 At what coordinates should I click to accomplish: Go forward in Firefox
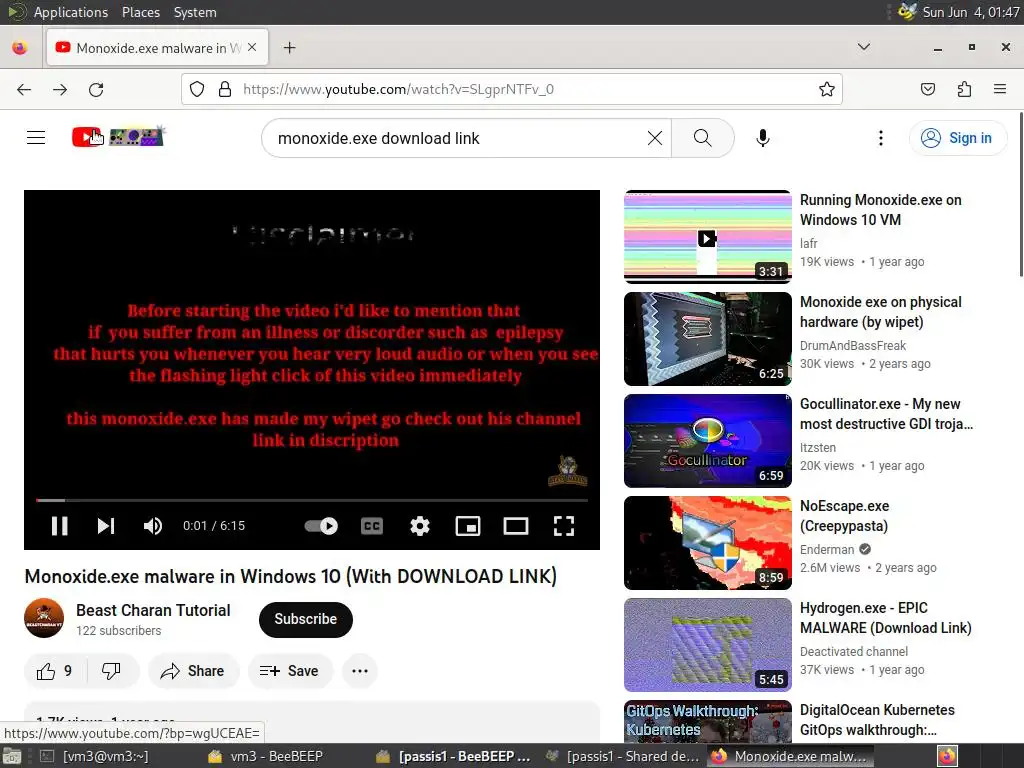coord(60,89)
